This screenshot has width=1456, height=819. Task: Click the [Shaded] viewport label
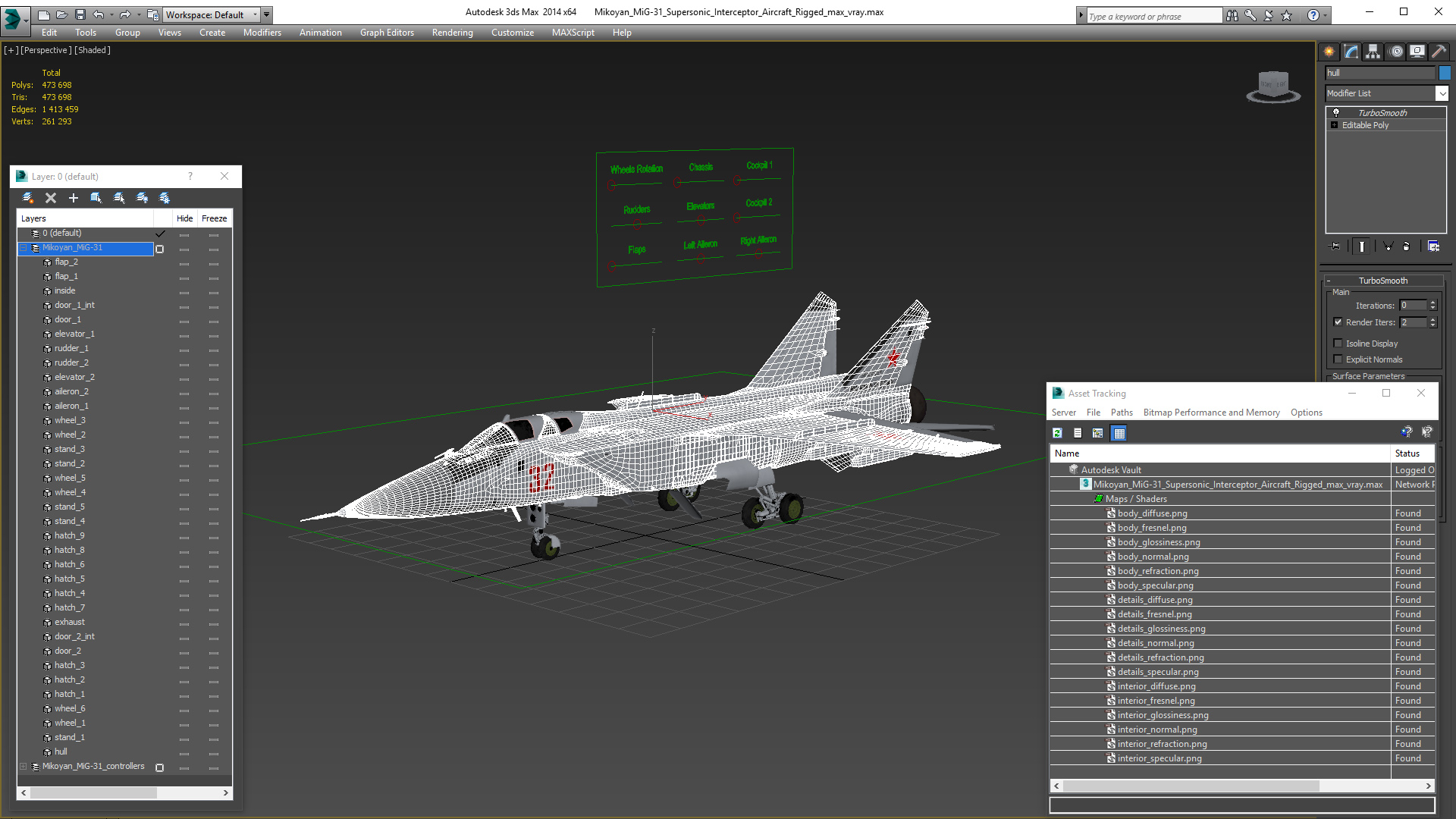coord(93,50)
